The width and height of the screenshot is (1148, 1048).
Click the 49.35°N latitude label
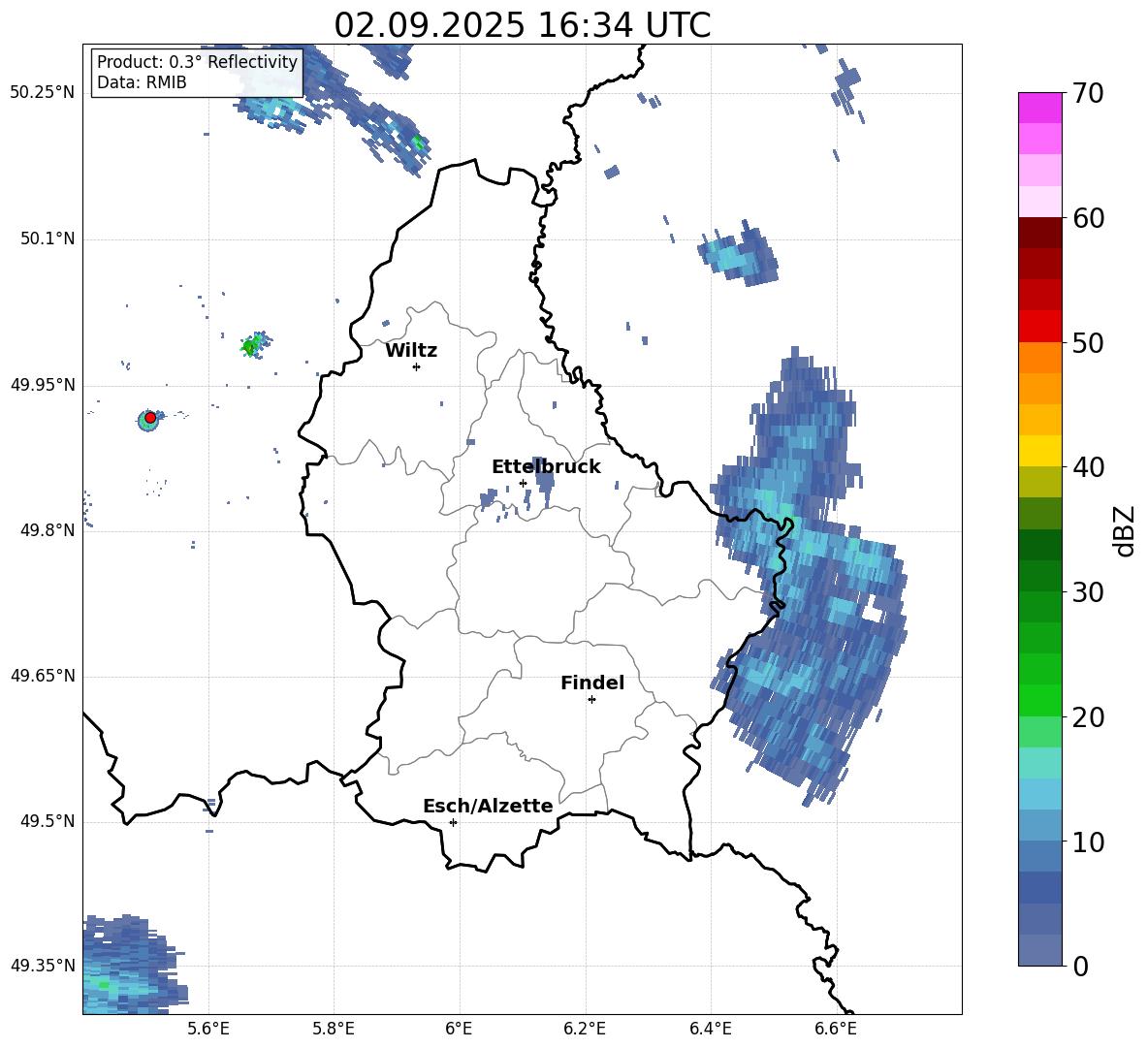click(43, 966)
